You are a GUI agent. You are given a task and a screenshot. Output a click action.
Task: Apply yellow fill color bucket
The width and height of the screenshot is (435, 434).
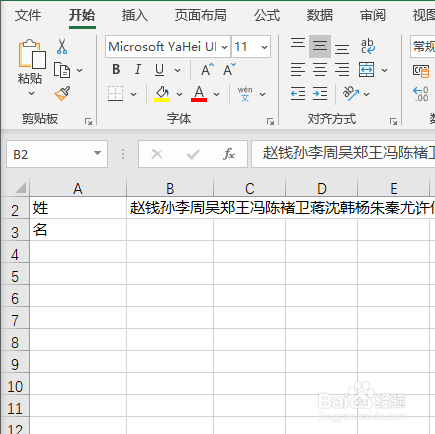(162, 94)
